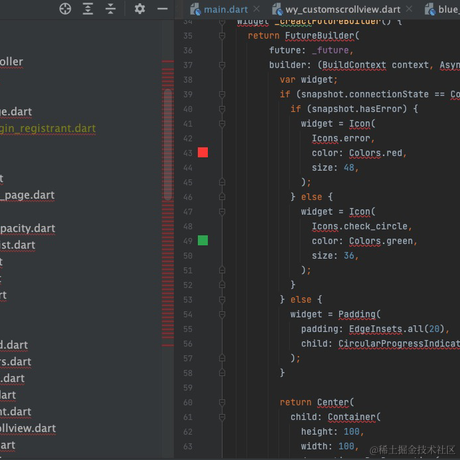Open the project panel settings gear

[x=140, y=9]
